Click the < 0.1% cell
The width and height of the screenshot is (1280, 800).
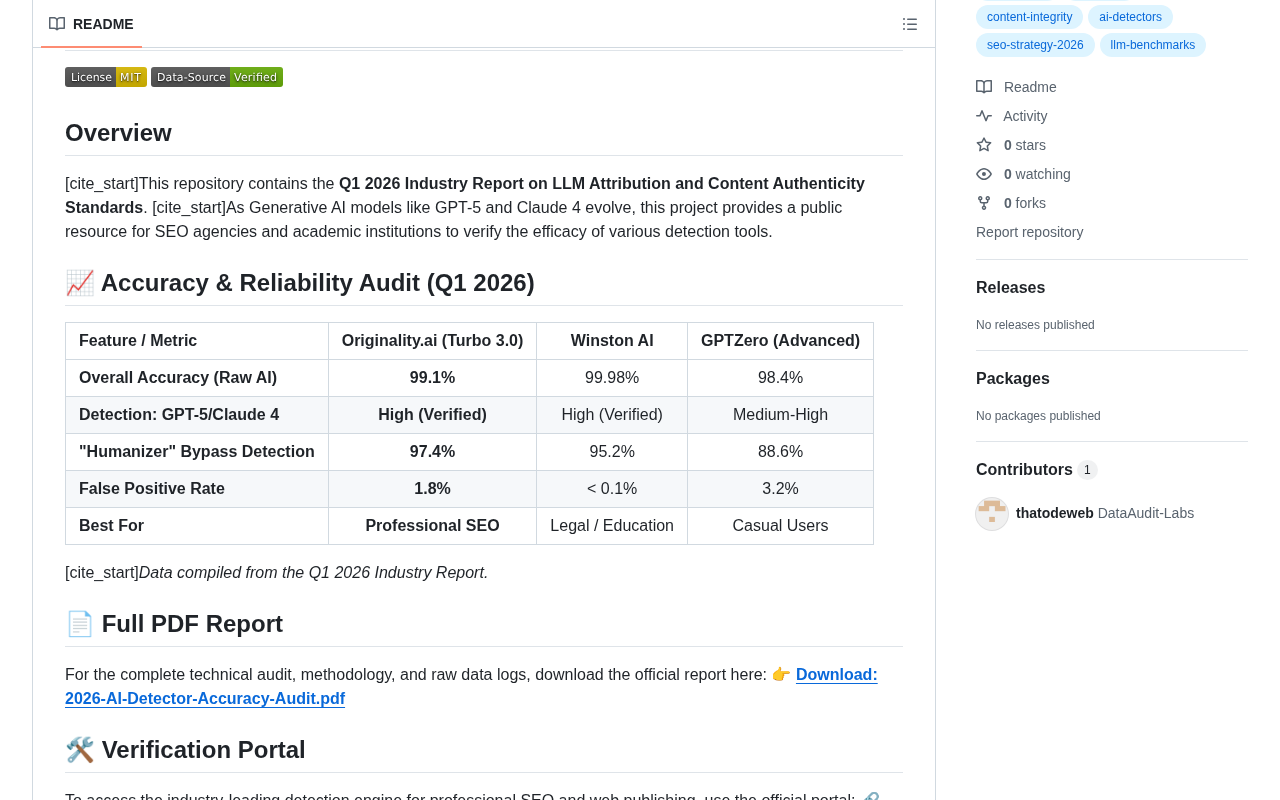click(x=612, y=489)
